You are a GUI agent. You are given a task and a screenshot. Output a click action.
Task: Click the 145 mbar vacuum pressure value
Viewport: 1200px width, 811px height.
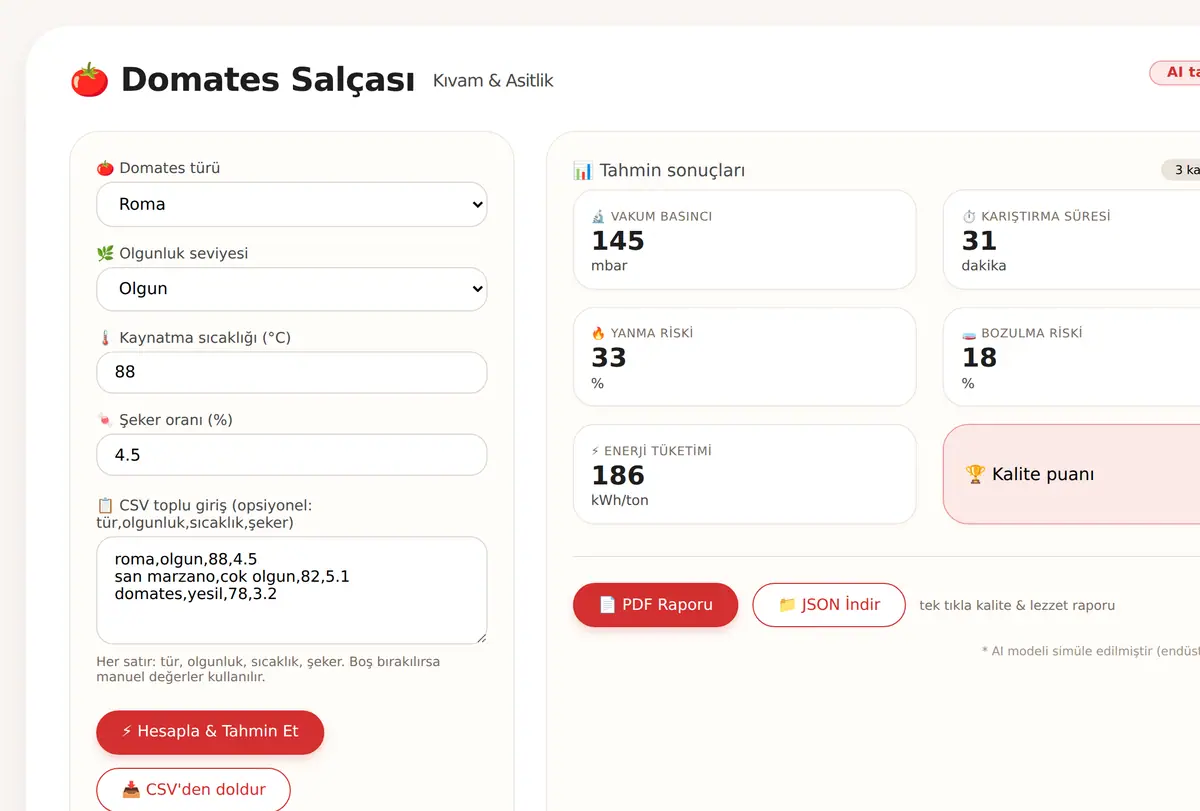pyautogui.click(x=618, y=241)
